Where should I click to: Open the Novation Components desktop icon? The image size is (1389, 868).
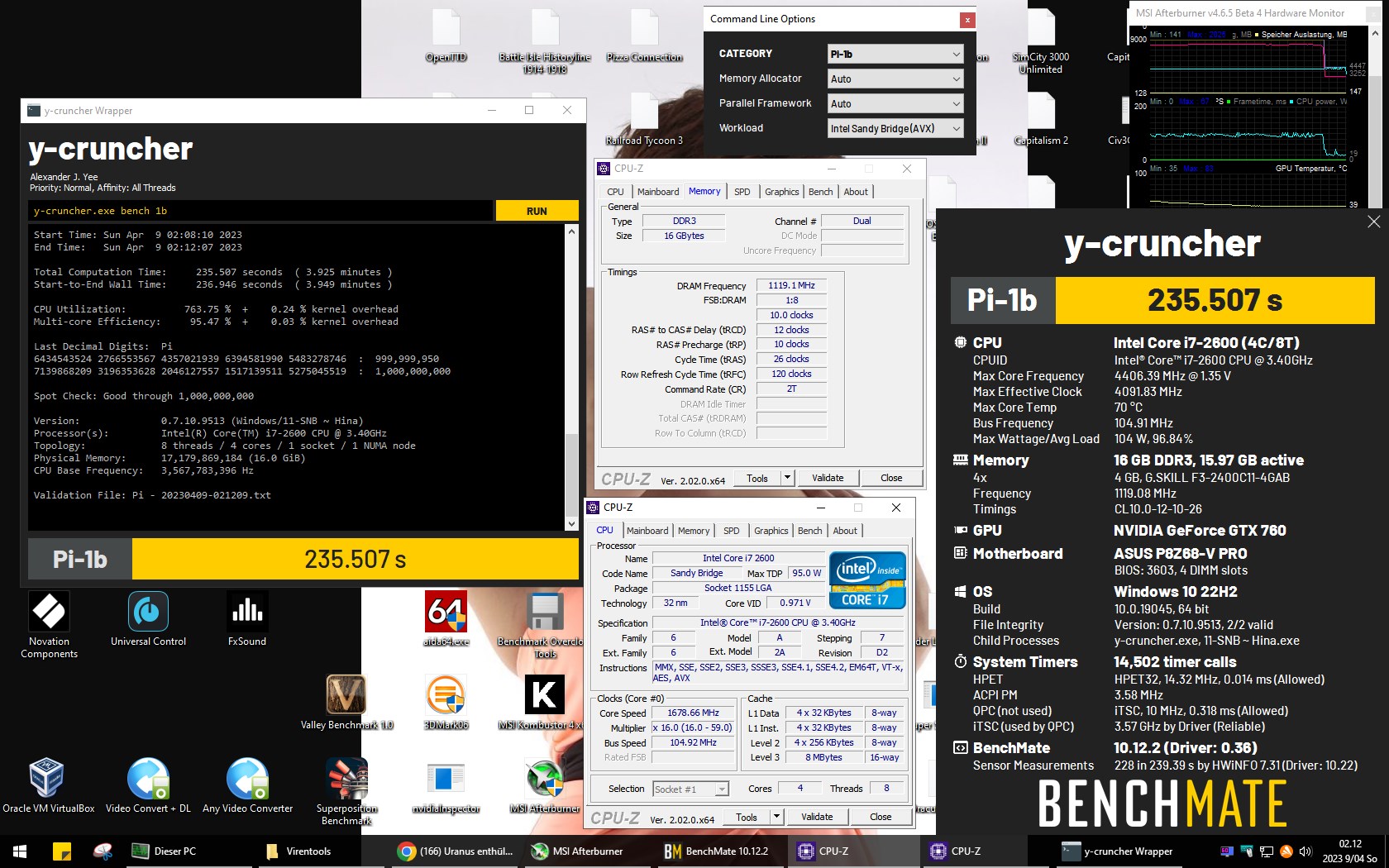coord(49,624)
